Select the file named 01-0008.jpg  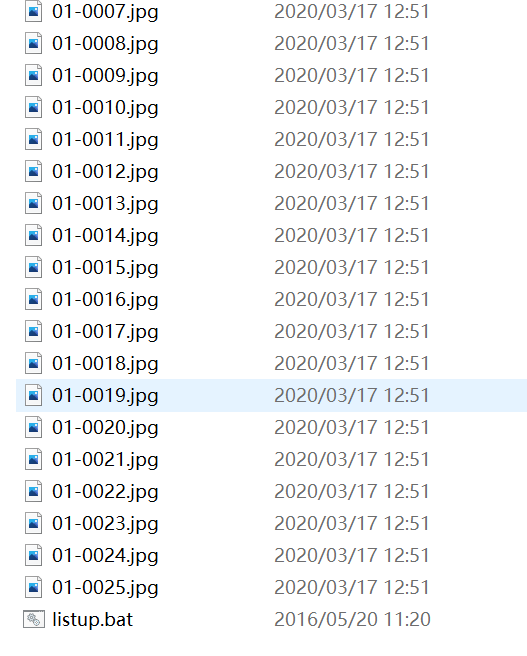pyautogui.click(x=105, y=44)
